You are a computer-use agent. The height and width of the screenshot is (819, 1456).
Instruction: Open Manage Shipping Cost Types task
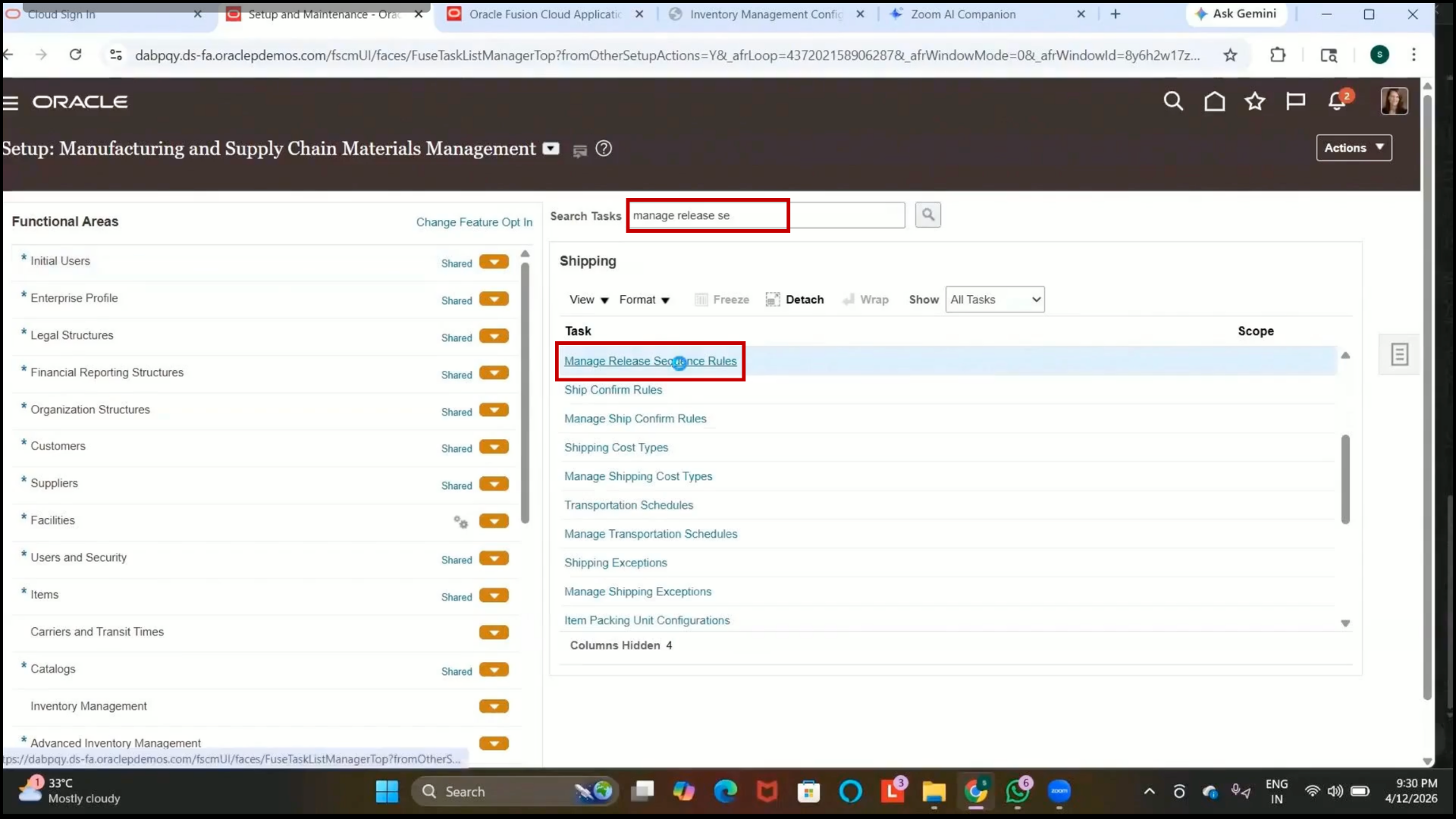click(638, 476)
